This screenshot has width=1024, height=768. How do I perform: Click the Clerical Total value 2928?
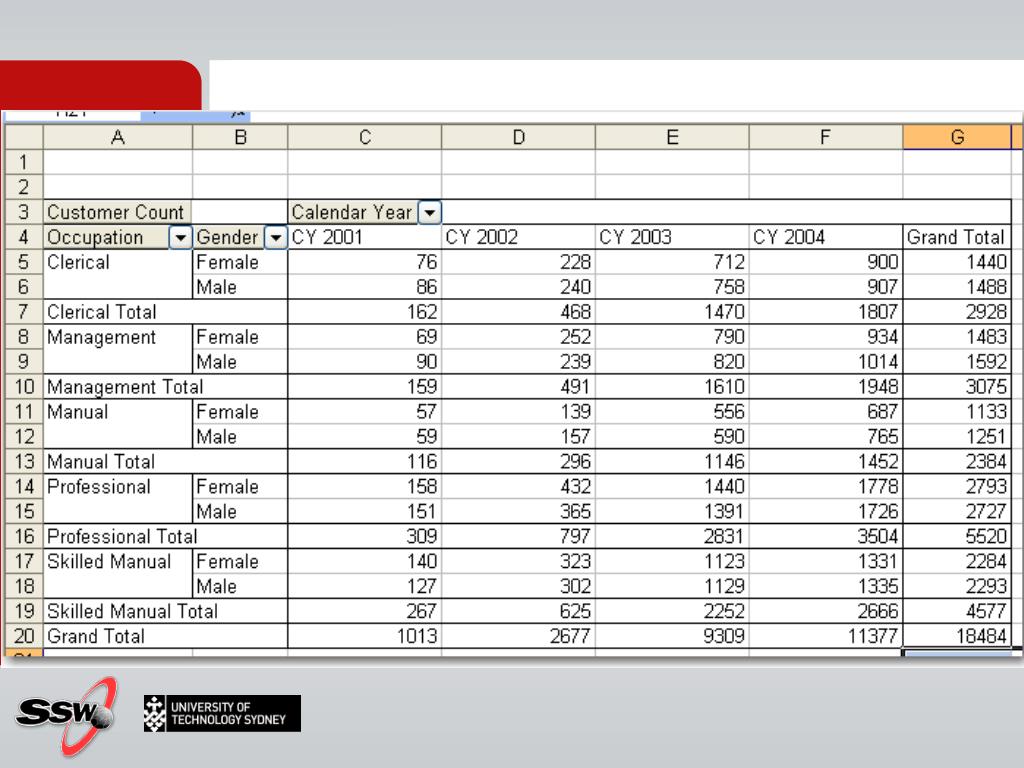pos(957,312)
